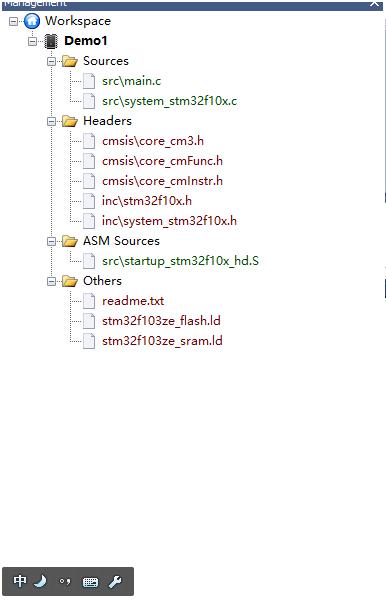Open cmsis\core_cmFunc.h header
The width and height of the screenshot is (386, 608).
pos(162,161)
